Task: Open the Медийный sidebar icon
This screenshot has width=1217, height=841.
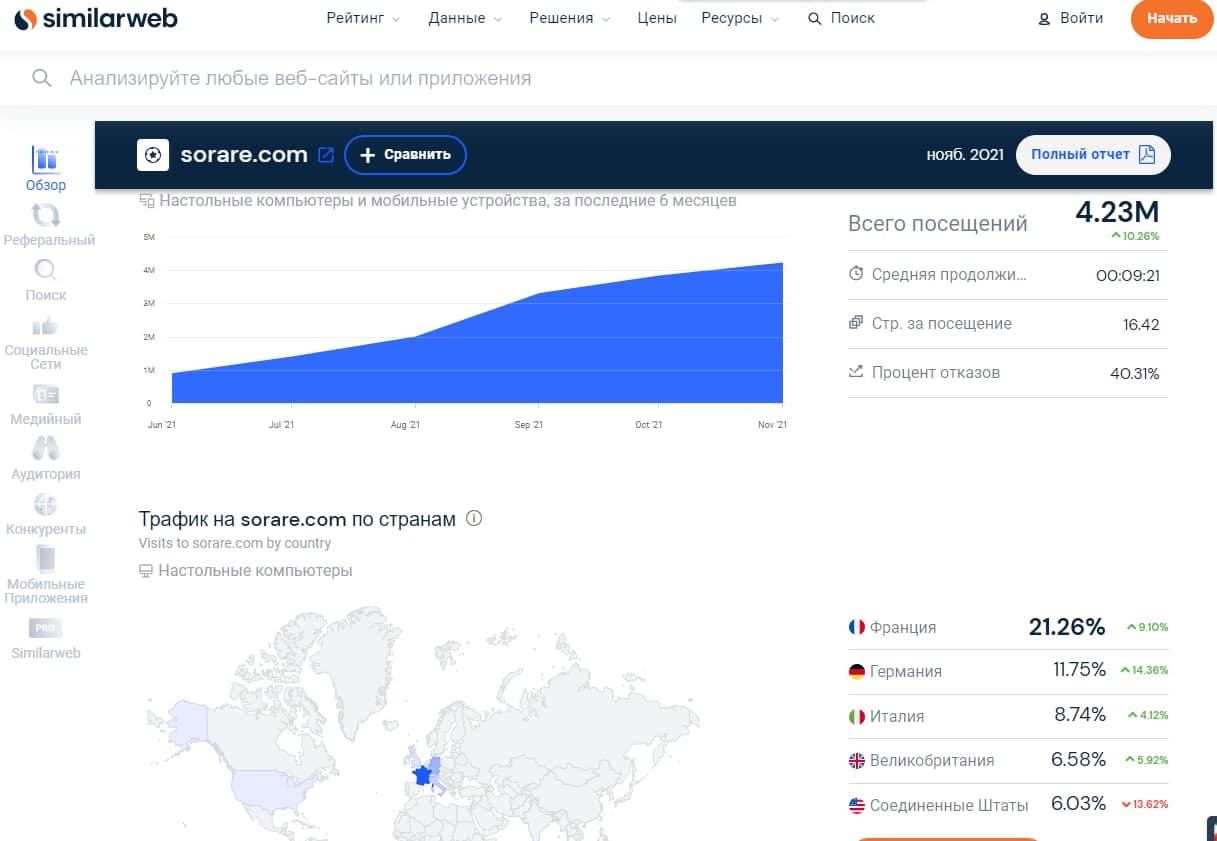Action: [46, 394]
